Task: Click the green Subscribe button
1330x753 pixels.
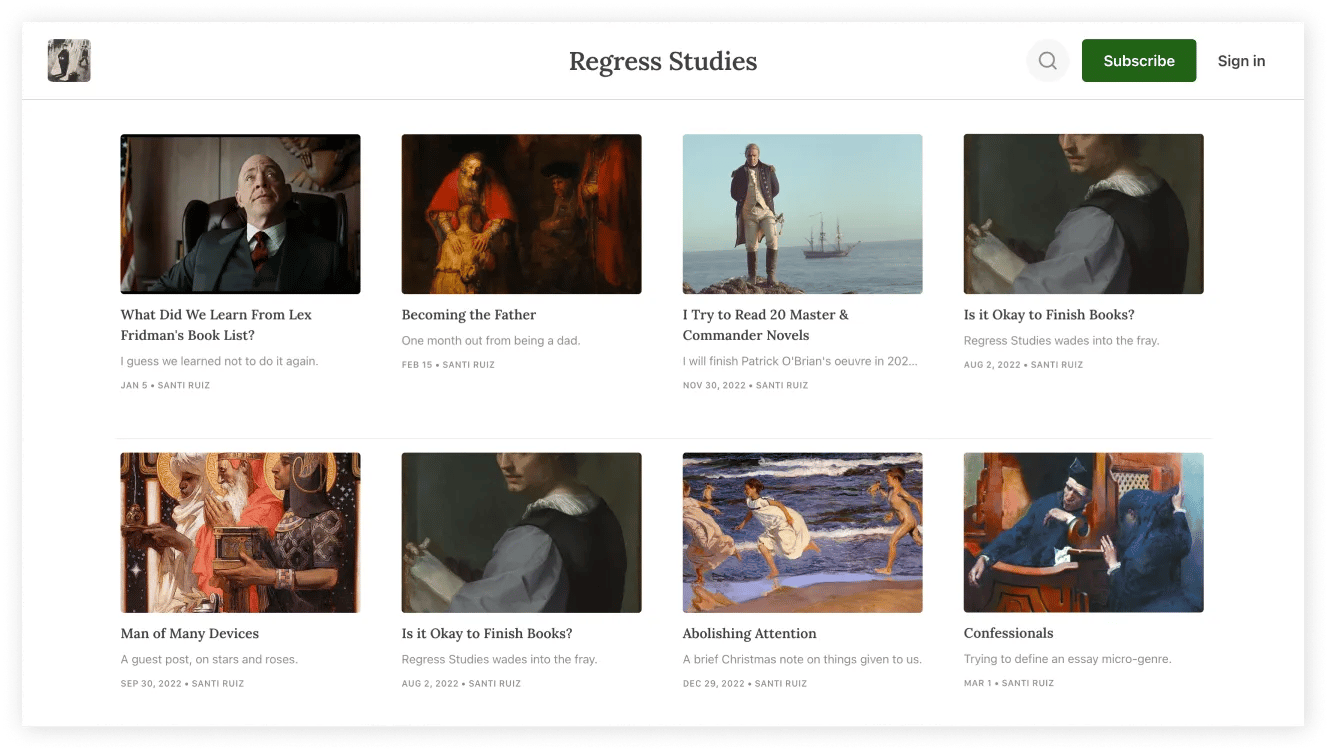Action: coord(1139,61)
